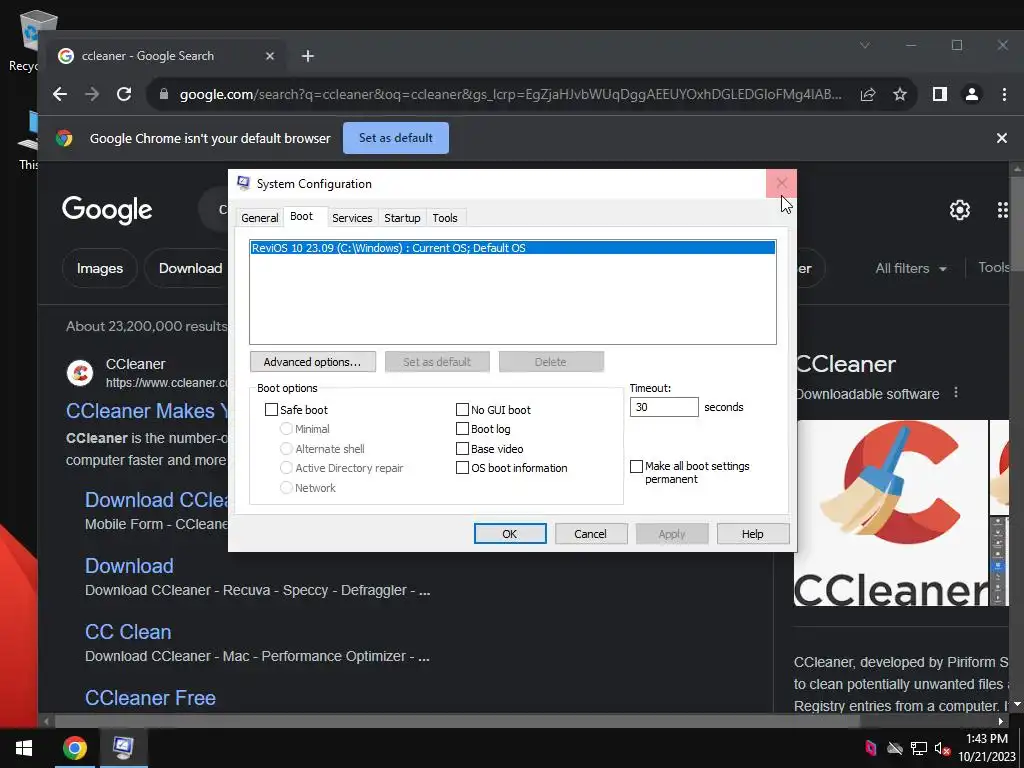
Task: Switch to the General tab
Action: (259, 217)
